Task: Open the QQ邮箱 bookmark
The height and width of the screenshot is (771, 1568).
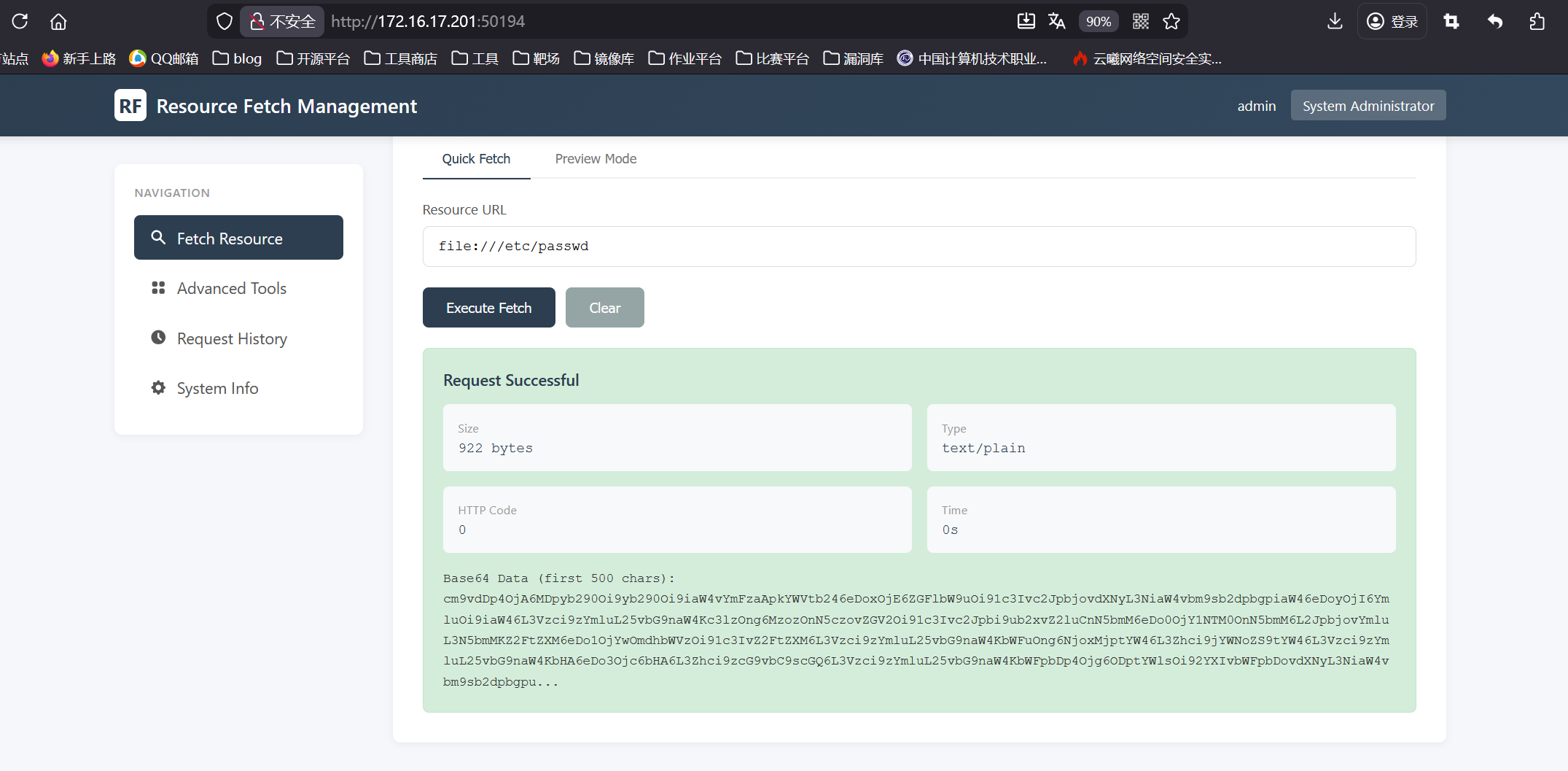Action: click(164, 58)
